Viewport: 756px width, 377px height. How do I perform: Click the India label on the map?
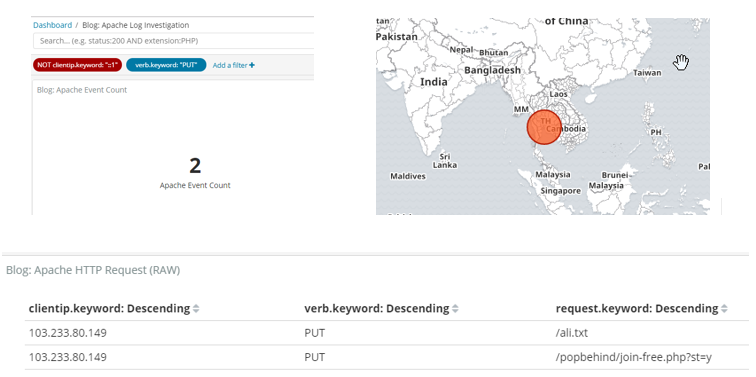point(433,82)
